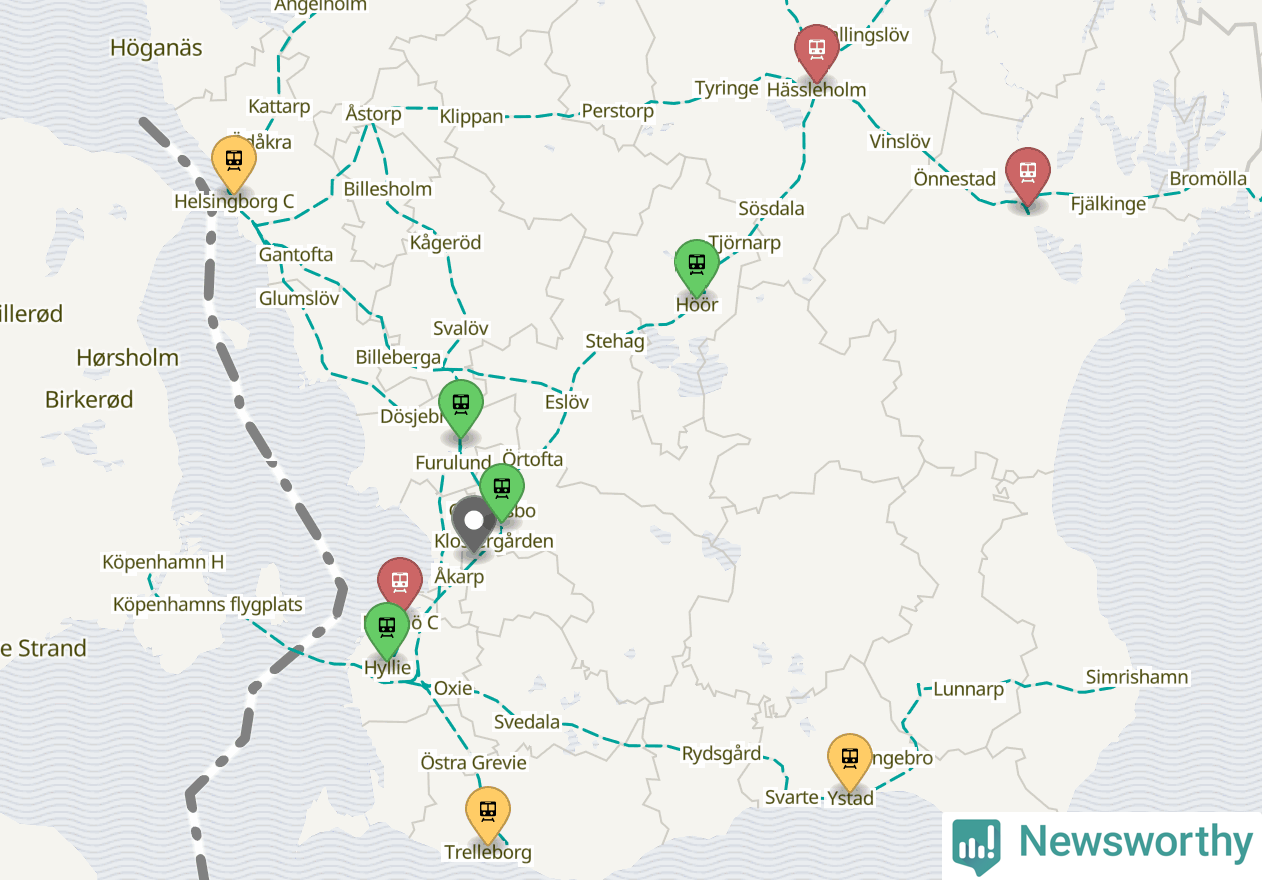The width and height of the screenshot is (1262, 880).
Task: Click the Klippan station label
Action: click(x=471, y=116)
